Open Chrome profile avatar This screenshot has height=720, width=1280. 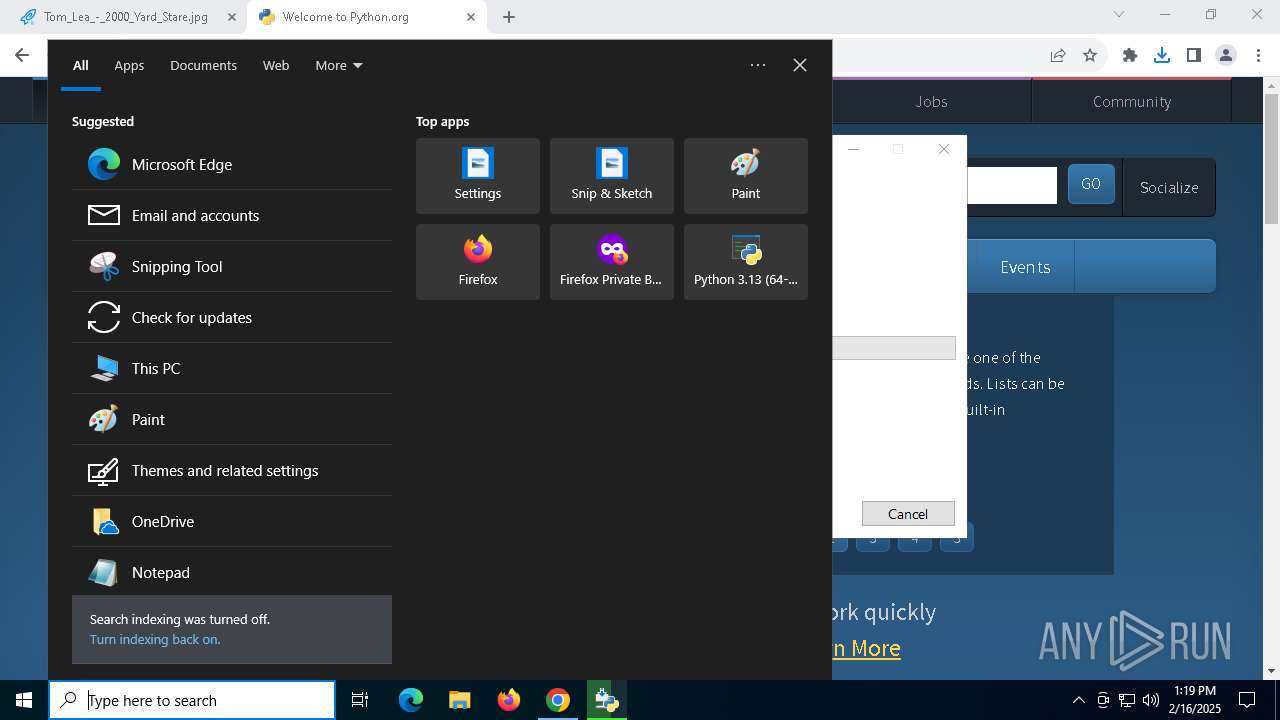tap(1225, 55)
